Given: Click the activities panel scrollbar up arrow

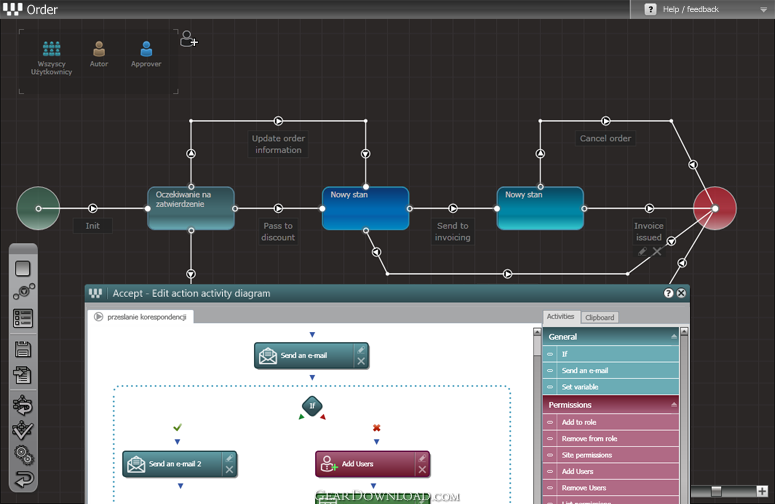Looking at the screenshot, I should 684,332.
